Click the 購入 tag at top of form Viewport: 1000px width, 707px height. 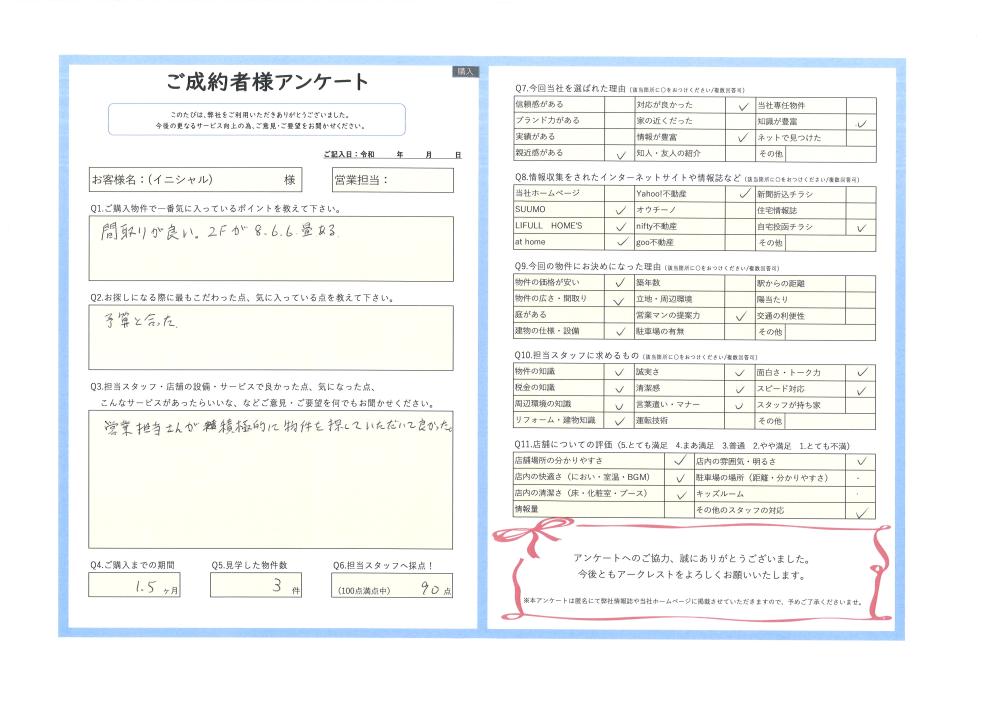[466, 72]
